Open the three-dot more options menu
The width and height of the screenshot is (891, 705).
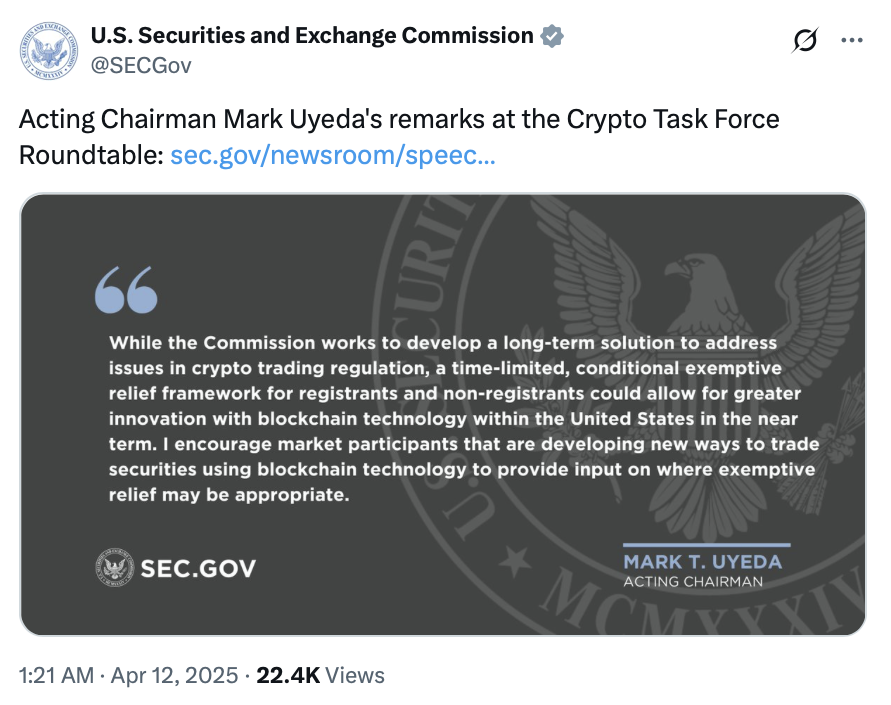[x=851, y=40]
